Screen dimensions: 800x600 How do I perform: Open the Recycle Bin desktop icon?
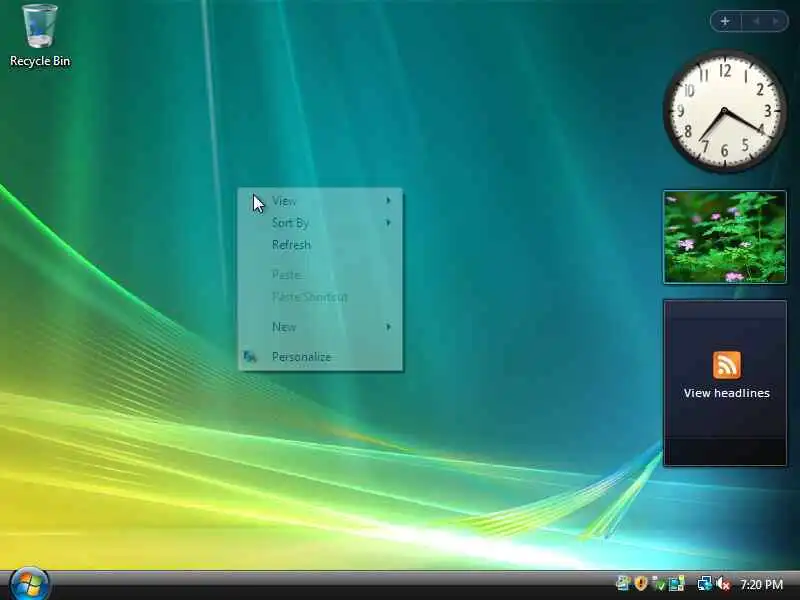click(x=40, y=36)
